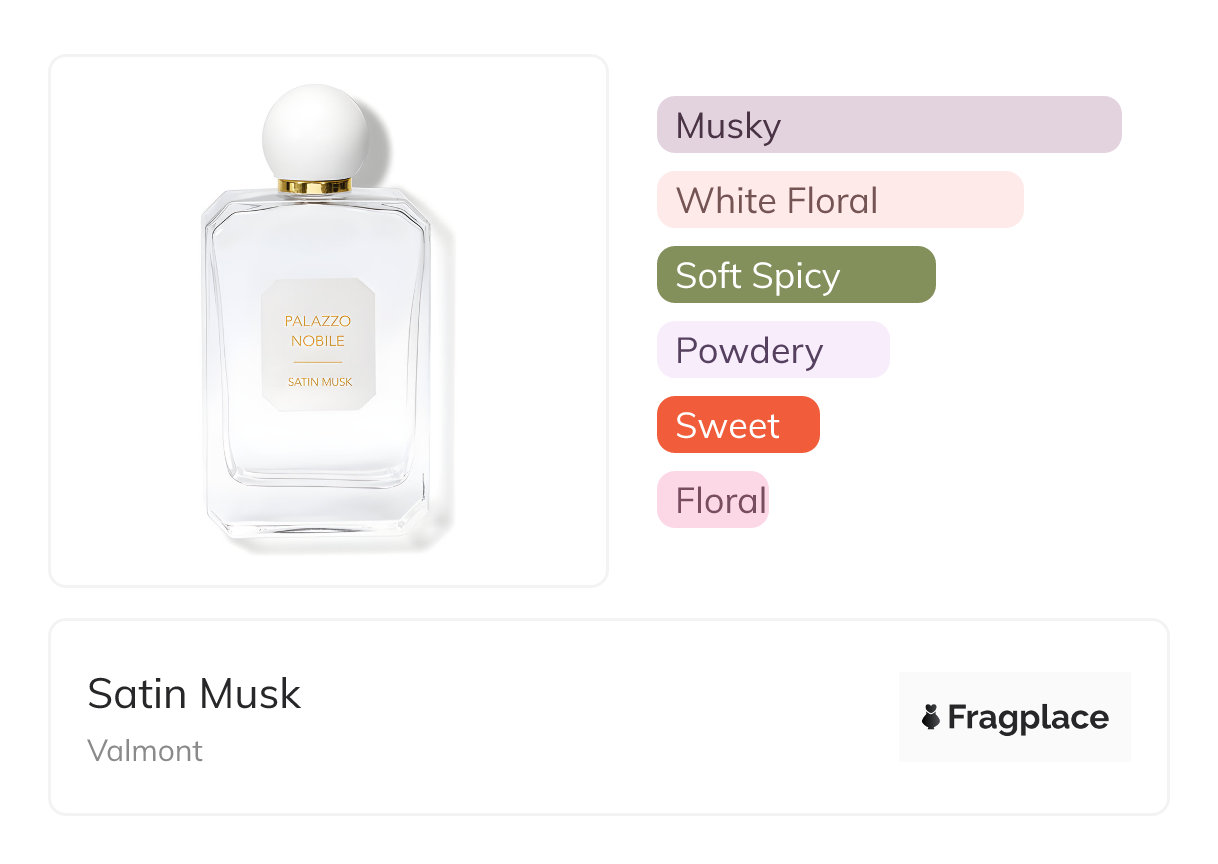Image resolution: width=1218 pixels, height=864 pixels.
Task: Open the Valmont brand link
Action: pyautogui.click(x=145, y=751)
